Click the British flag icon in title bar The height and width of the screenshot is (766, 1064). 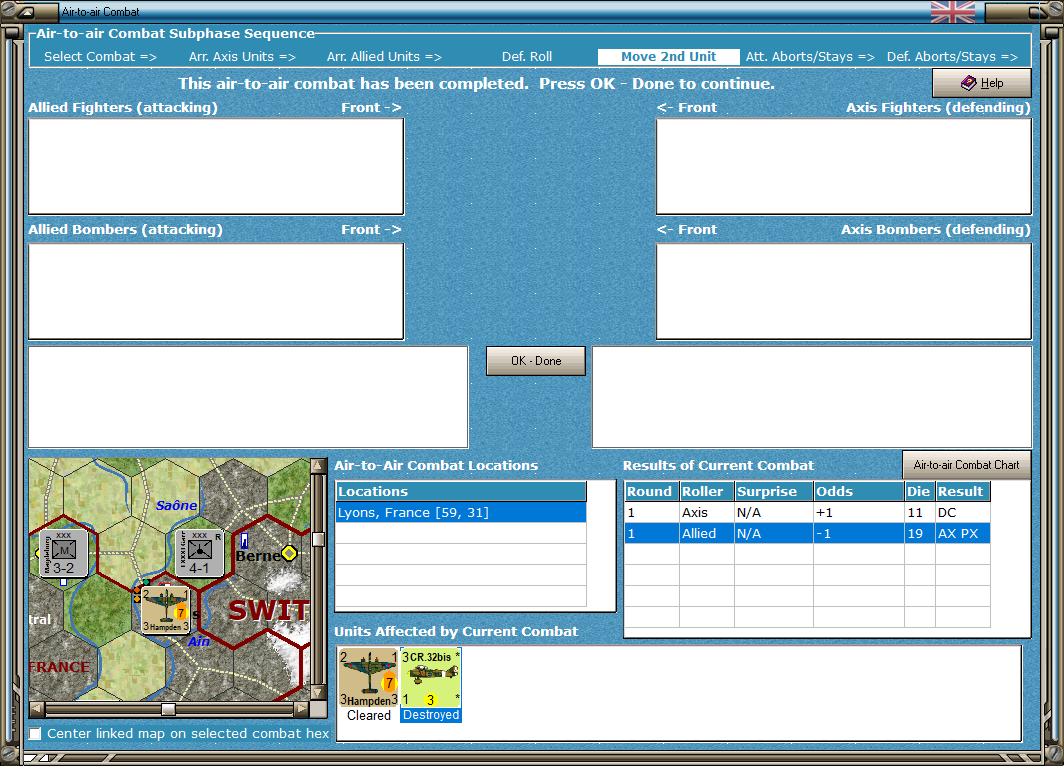[x=953, y=12]
